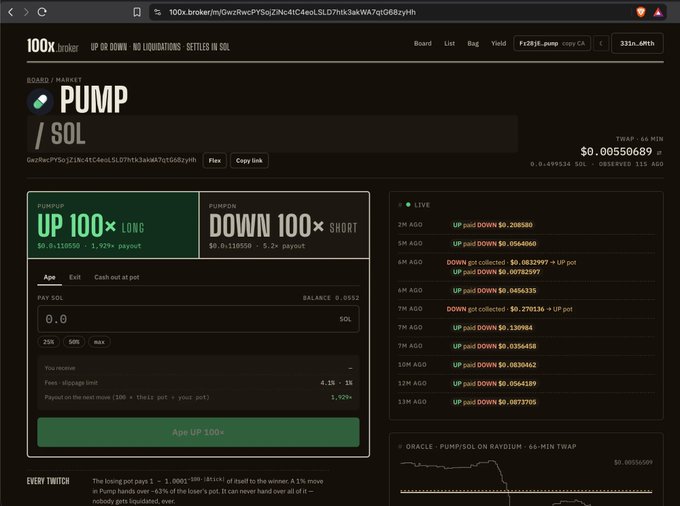Choose the 25% amount preset
Screen dimensions: 680x506
(x=49, y=342)
